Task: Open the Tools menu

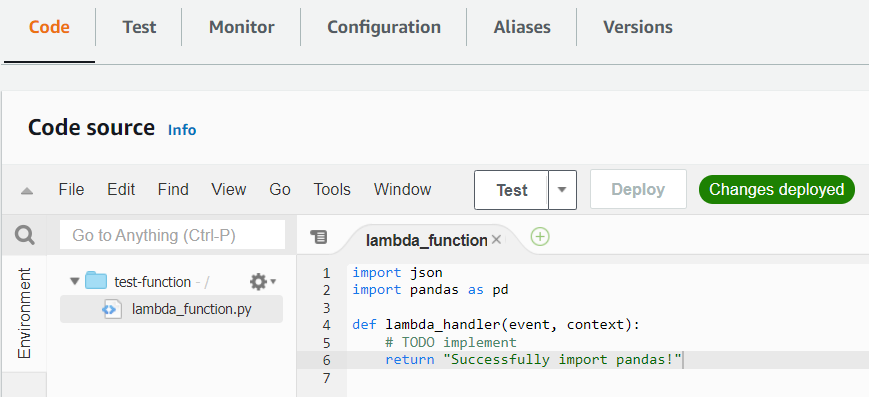Action: point(332,190)
